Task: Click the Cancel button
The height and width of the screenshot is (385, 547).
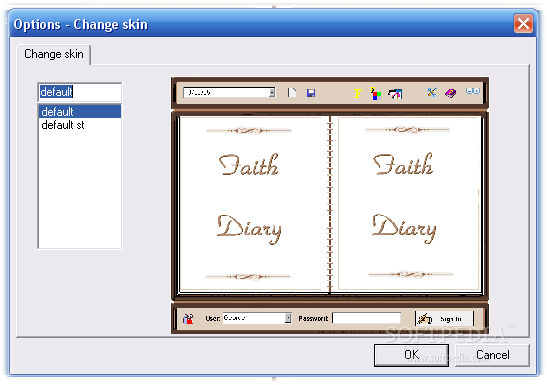Action: point(493,355)
